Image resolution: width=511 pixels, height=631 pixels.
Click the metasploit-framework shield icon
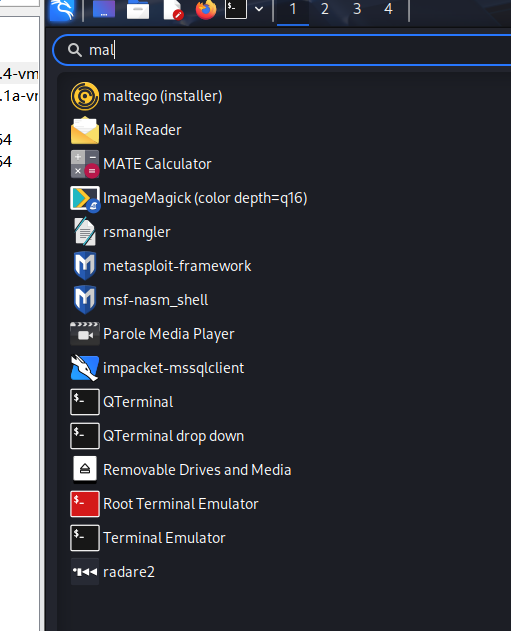tap(85, 266)
